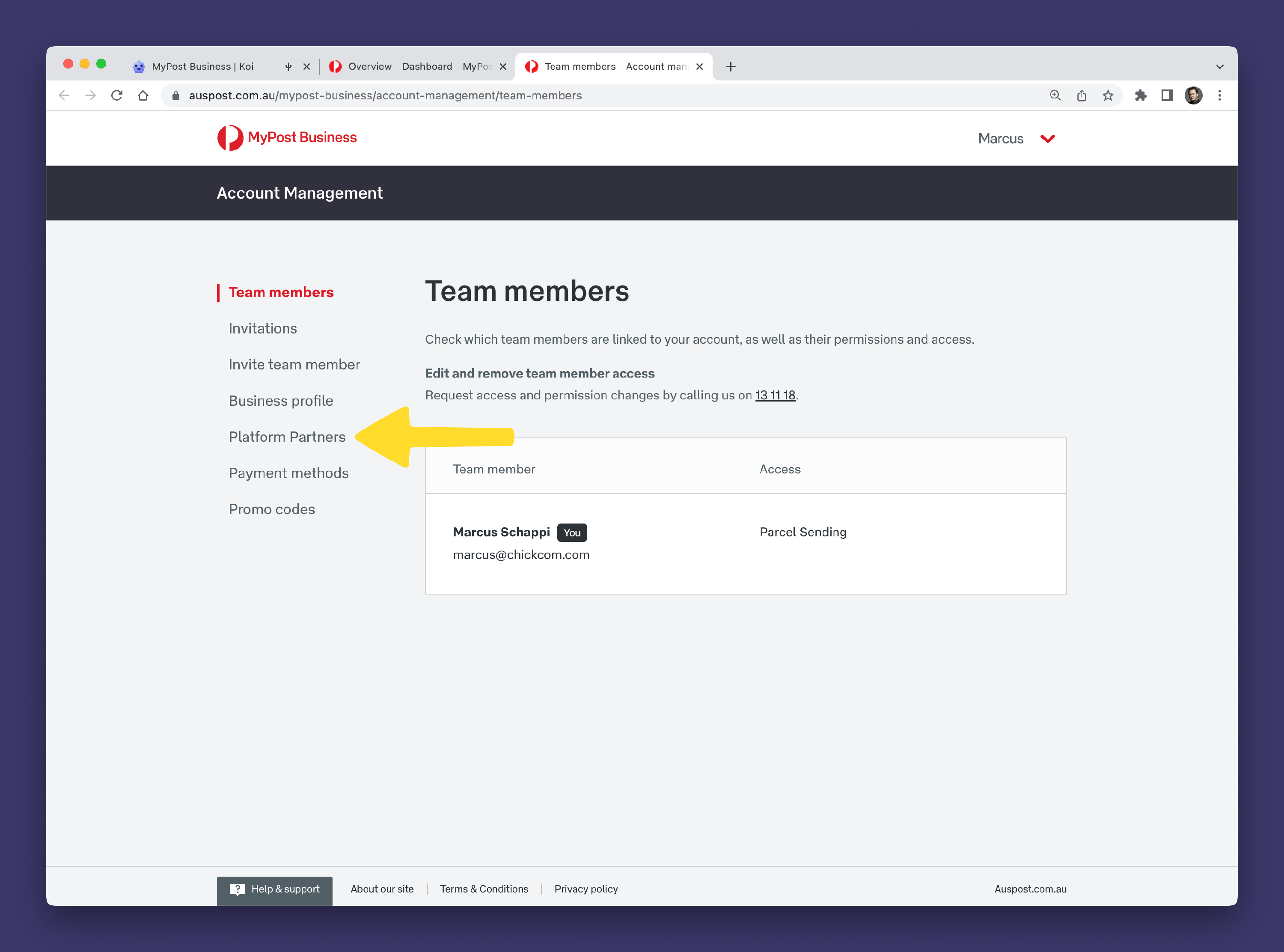Screen dimensions: 1284x952
Task: Bookmark page with star icon
Action: click(1108, 95)
